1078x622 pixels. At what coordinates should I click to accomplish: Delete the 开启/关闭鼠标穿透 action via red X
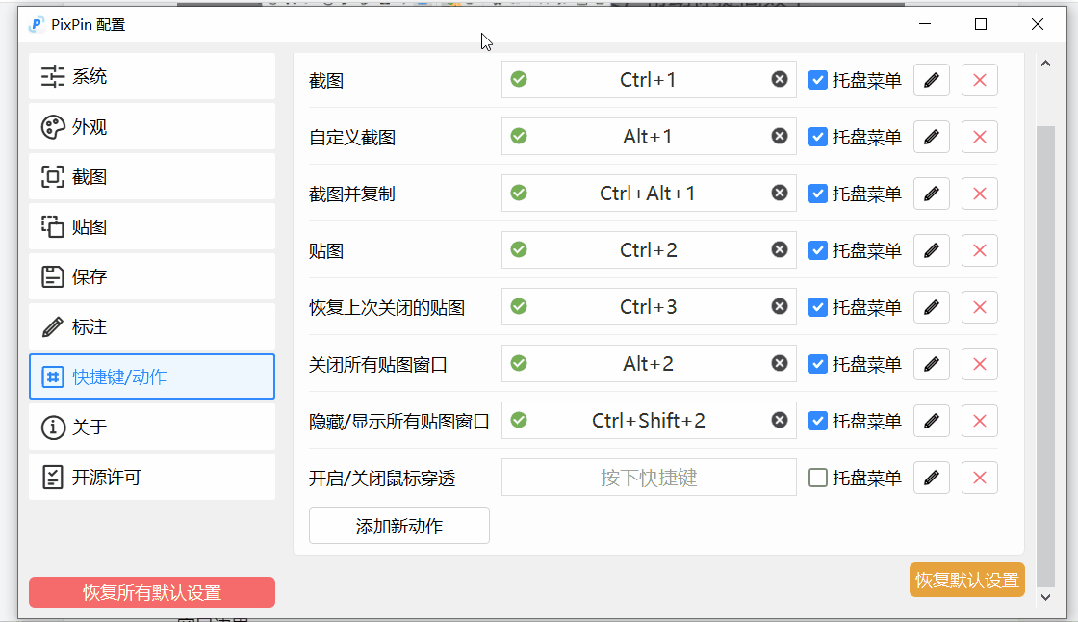click(979, 477)
